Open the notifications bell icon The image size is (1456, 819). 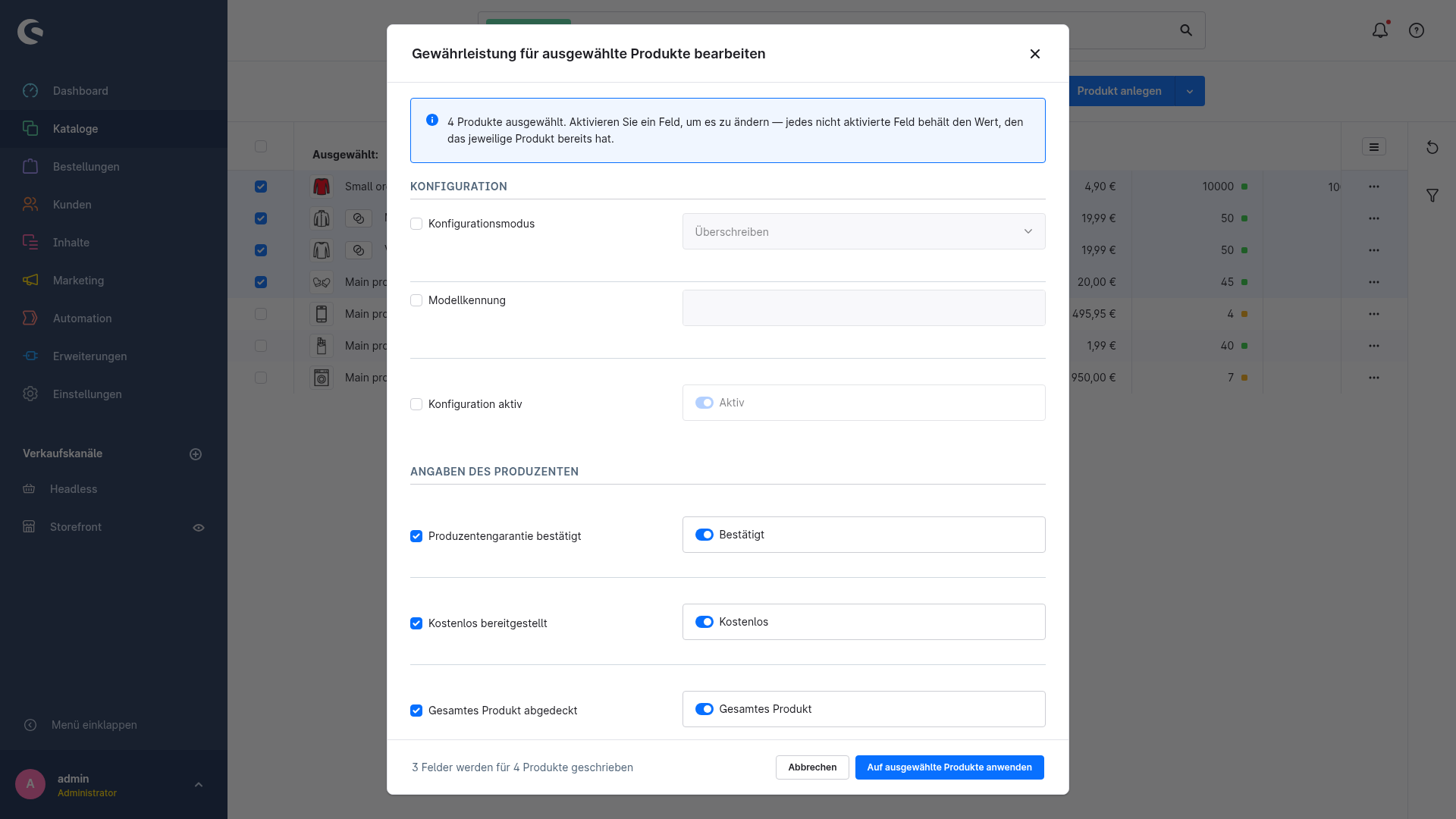1380,30
